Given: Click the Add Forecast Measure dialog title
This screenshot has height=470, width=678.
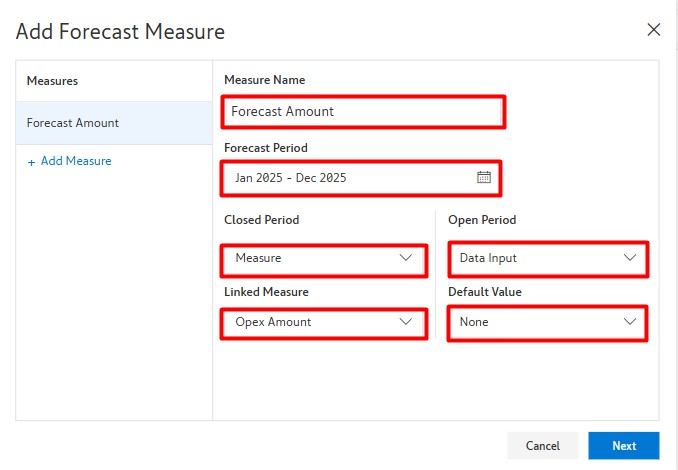Looking at the screenshot, I should [x=120, y=31].
